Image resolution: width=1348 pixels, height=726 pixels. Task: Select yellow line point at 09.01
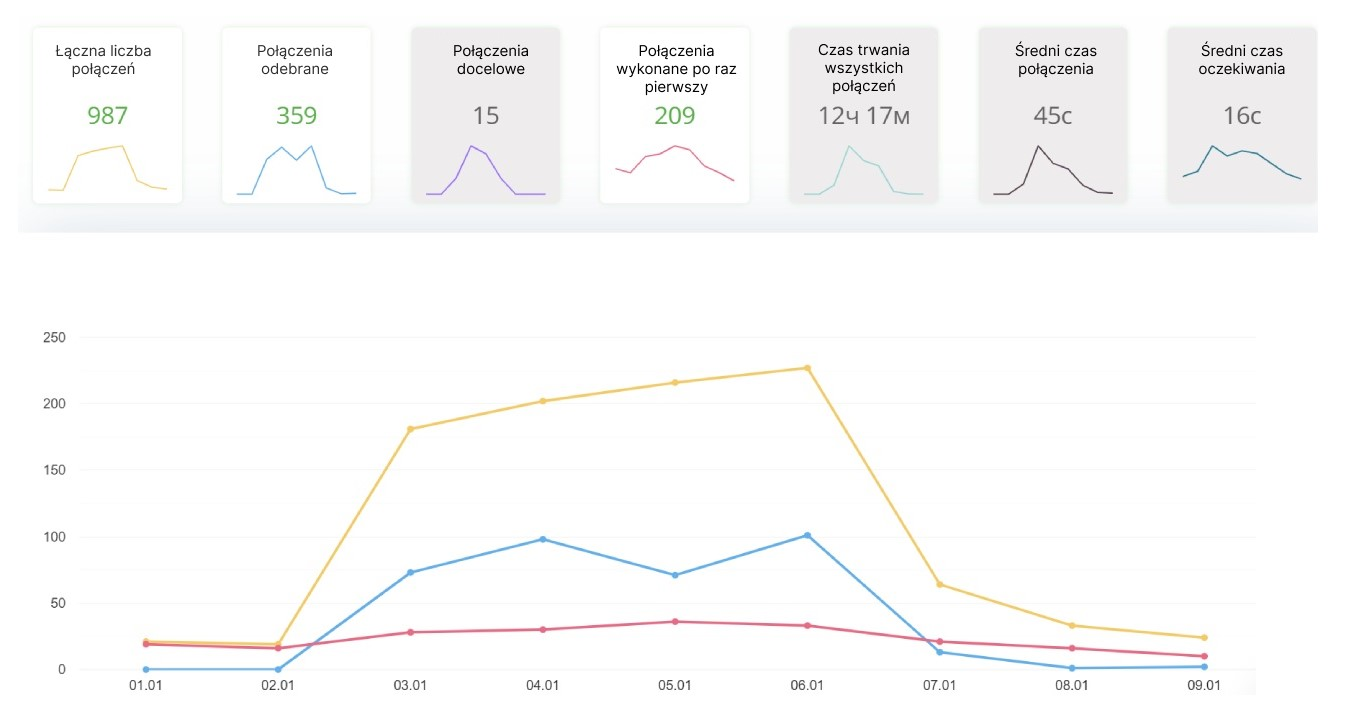coord(1204,637)
